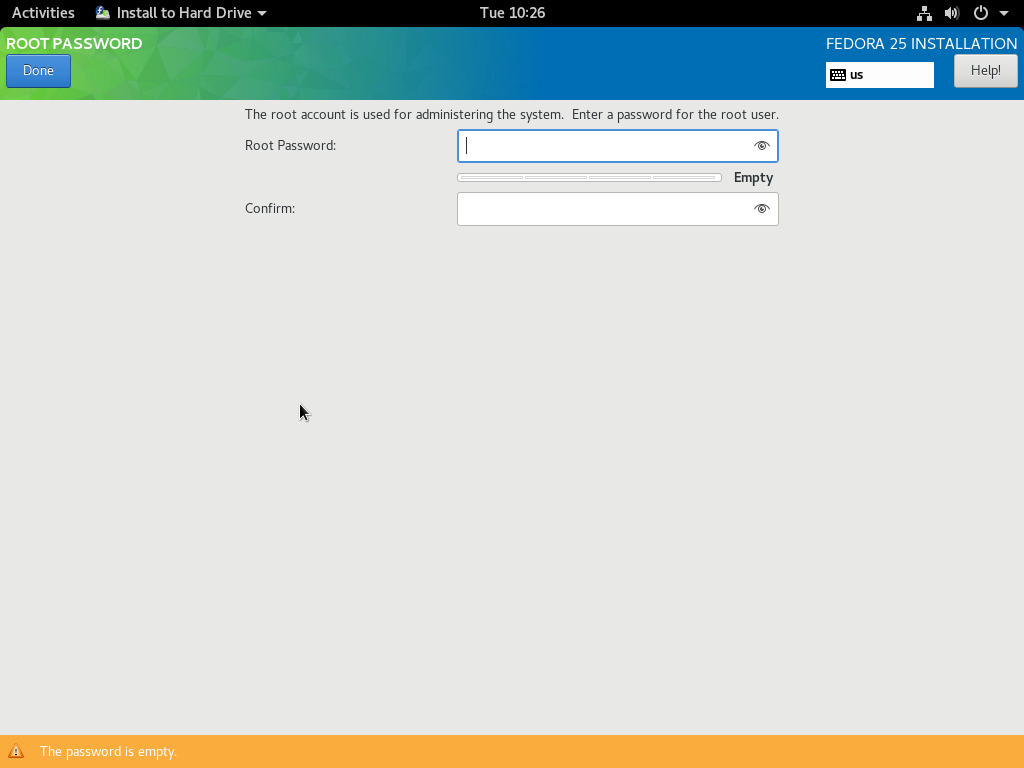The width and height of the screenshot is (1024, 768).
Task: Click 'The password is empty.' warning text
Action: pyautogui.click(x=108, y=752)
